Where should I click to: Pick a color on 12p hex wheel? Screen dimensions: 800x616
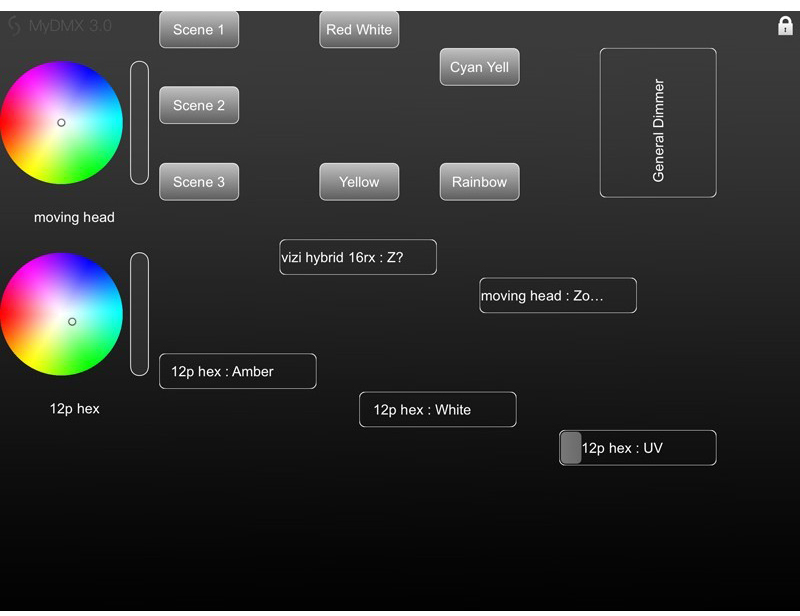point(61,315)
